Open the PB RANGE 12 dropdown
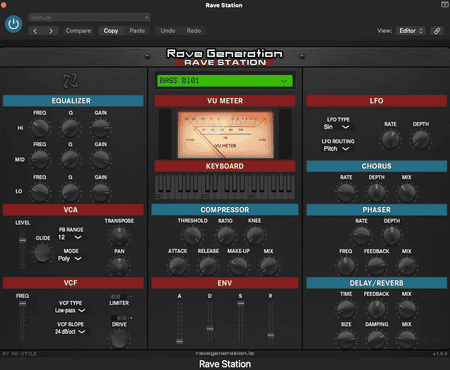 click(70, 237)
